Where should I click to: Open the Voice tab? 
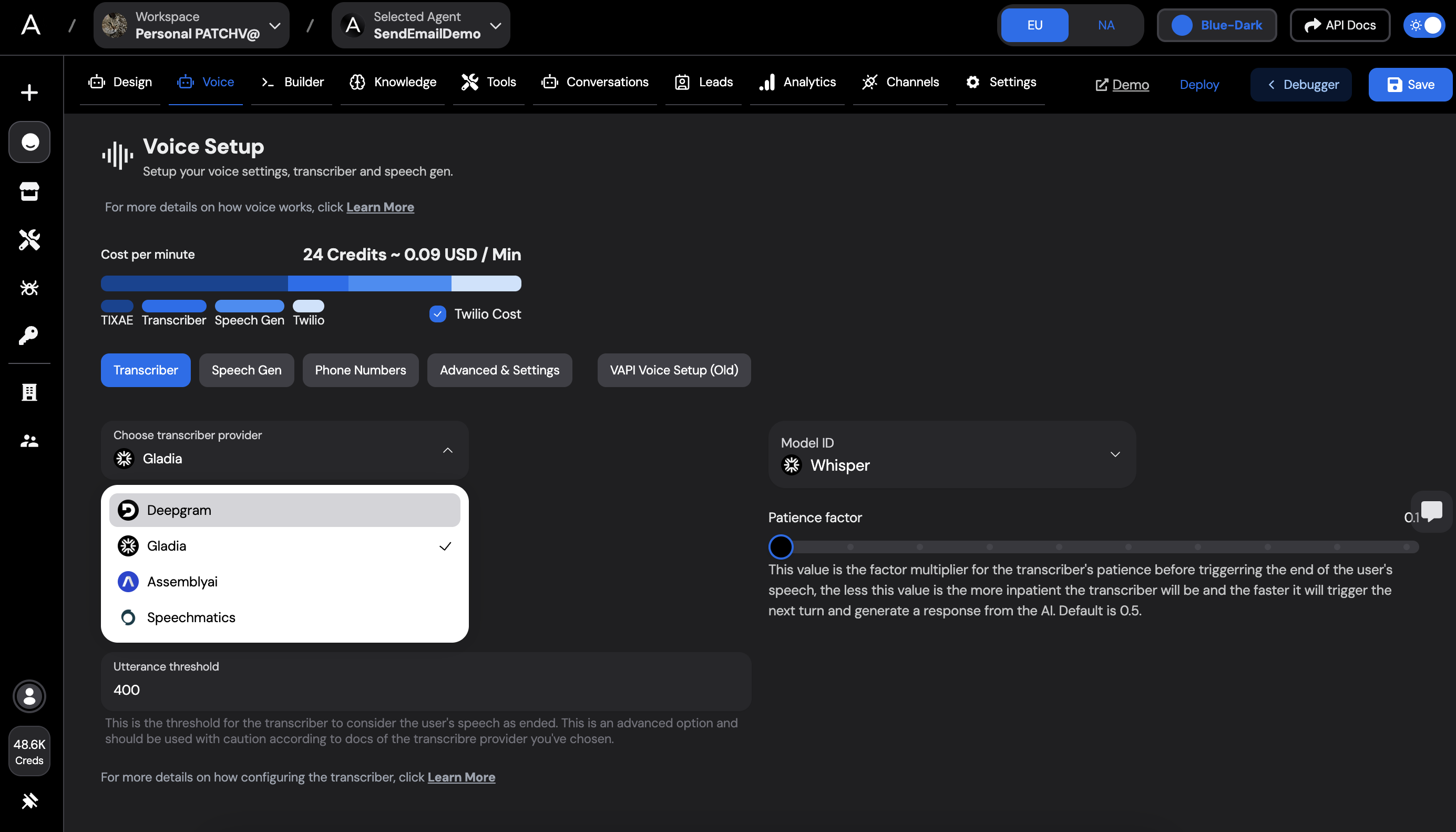[218, 82]
